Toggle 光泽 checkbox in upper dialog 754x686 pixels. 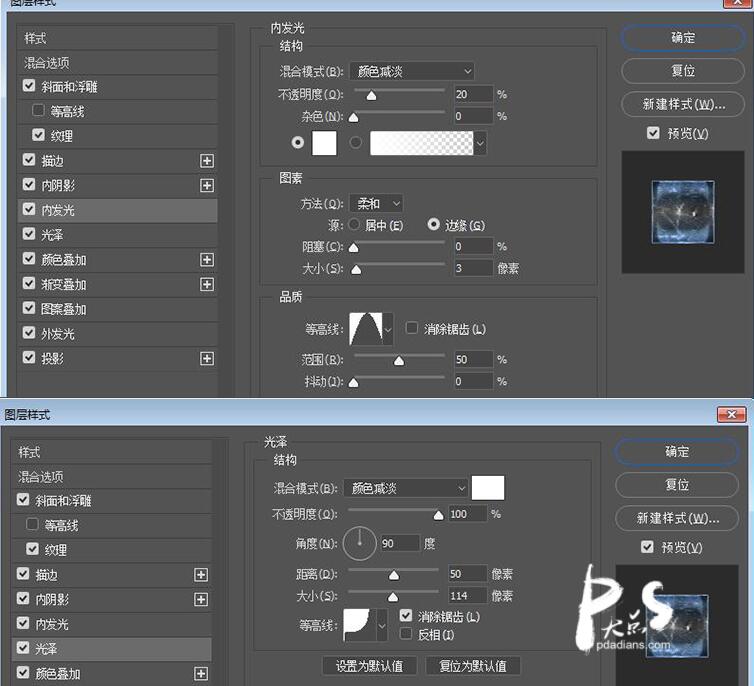tap(29, 234)
